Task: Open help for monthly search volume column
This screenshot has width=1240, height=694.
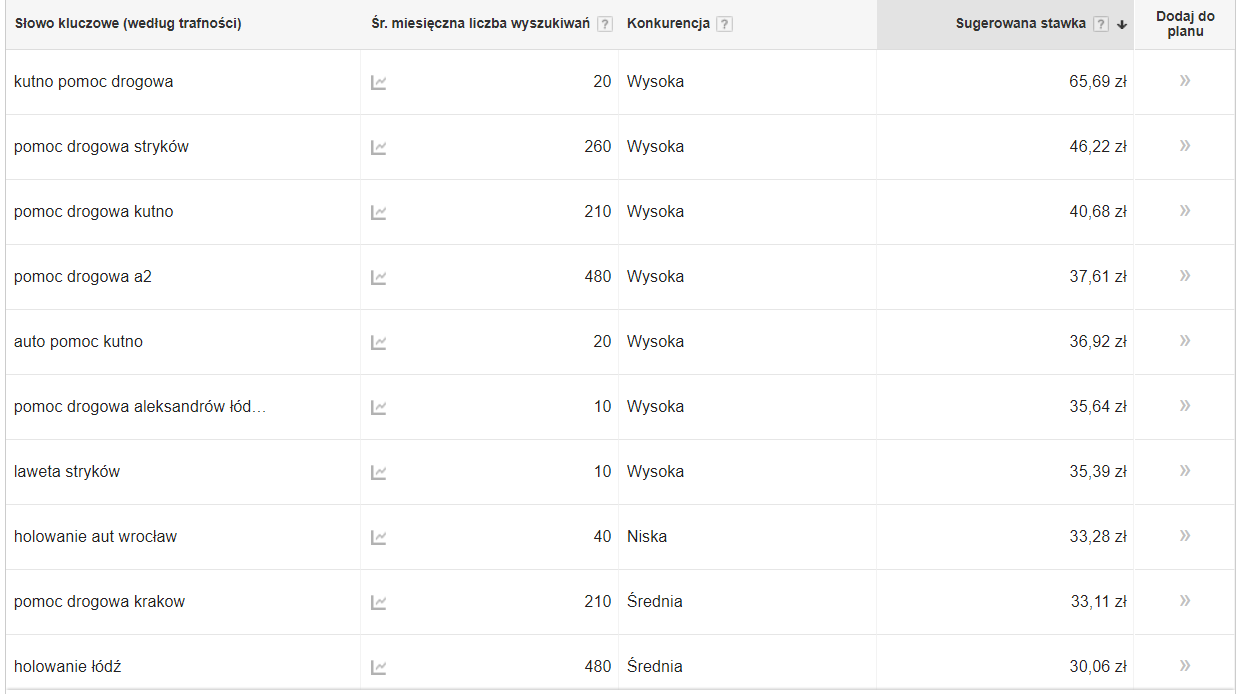Action: pyautogui.click(x=605, y=24)
